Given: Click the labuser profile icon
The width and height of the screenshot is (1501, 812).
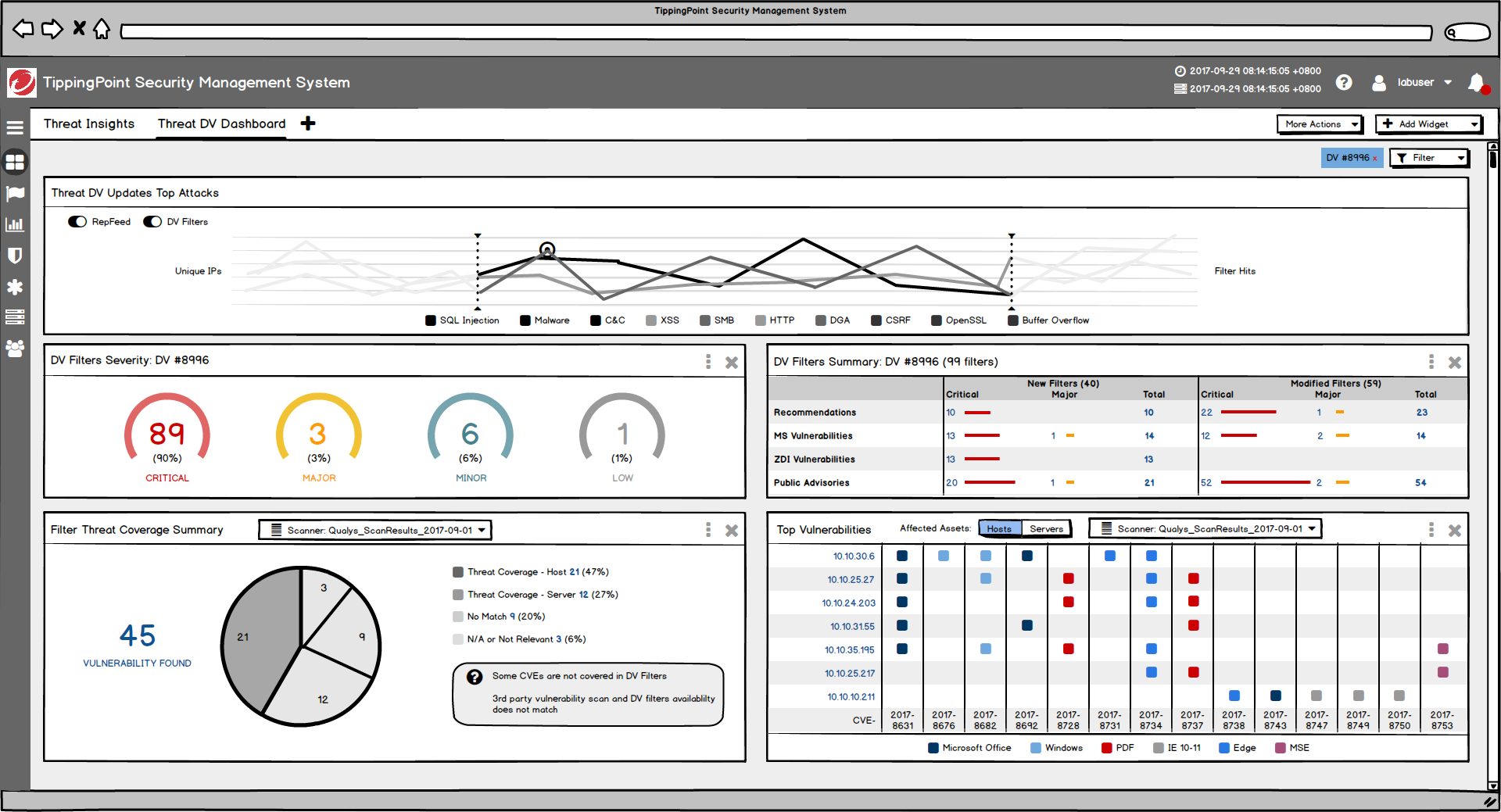Looking at the screenshot, I should pos(1379,83).
